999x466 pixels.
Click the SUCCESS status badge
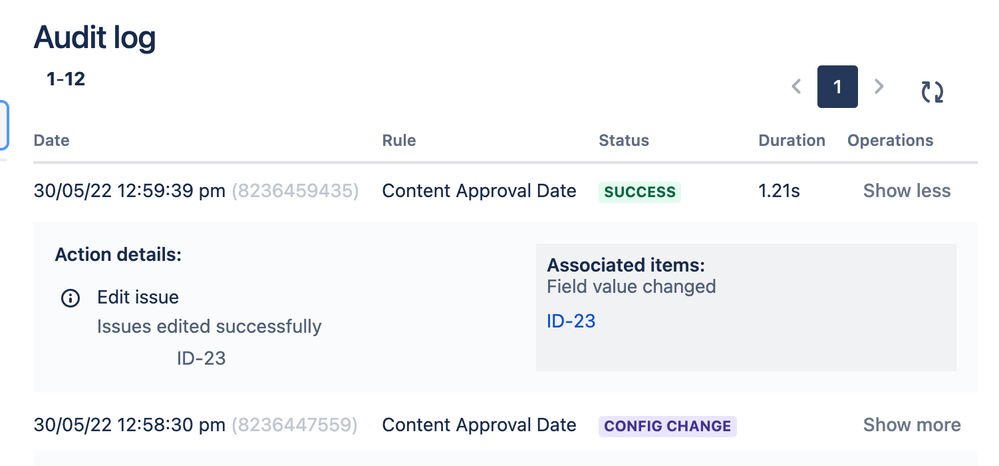pyautogui.click(x=639, y=192)
